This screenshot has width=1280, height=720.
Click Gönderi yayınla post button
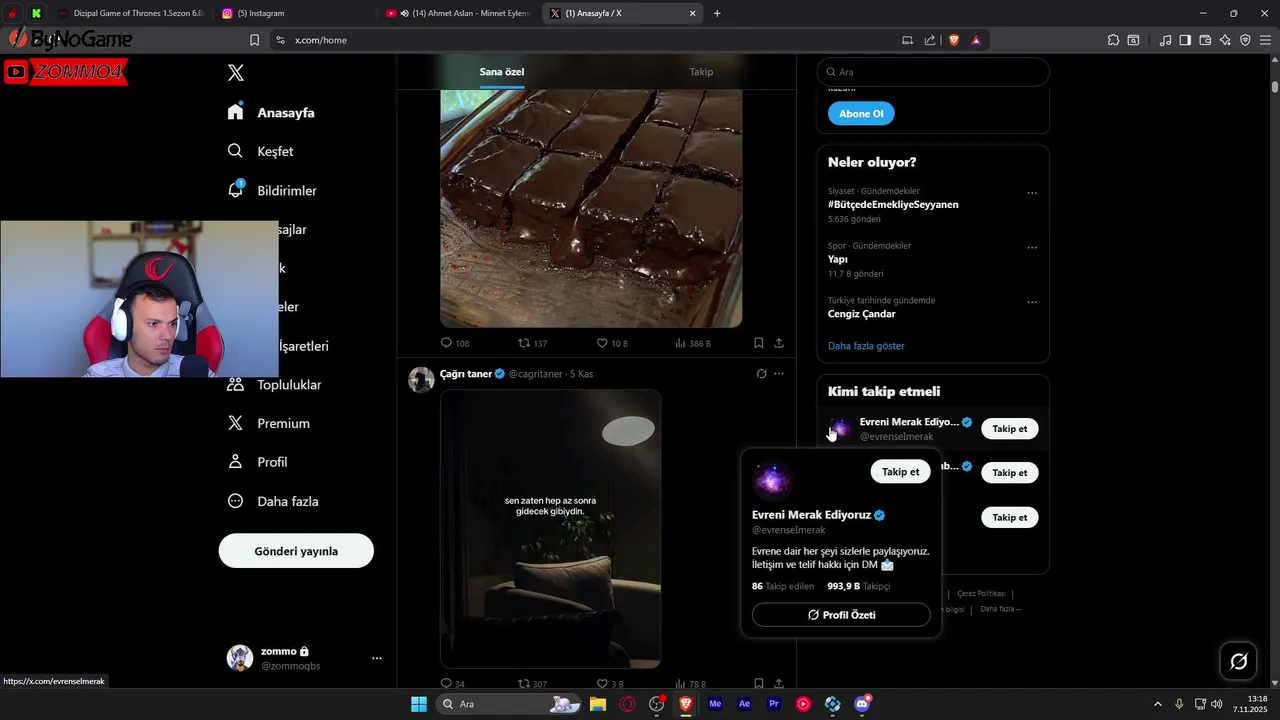click(x=296, y=551)
